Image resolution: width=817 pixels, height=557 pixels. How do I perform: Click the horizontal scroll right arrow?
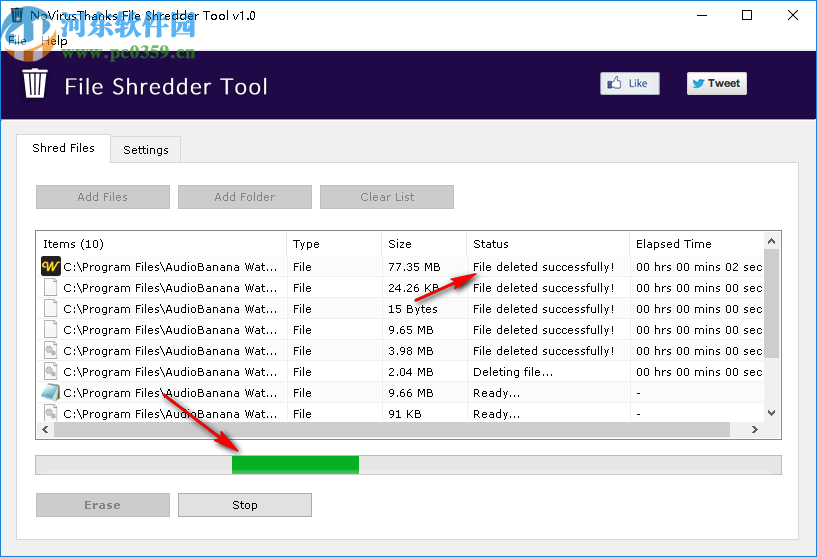754,429
